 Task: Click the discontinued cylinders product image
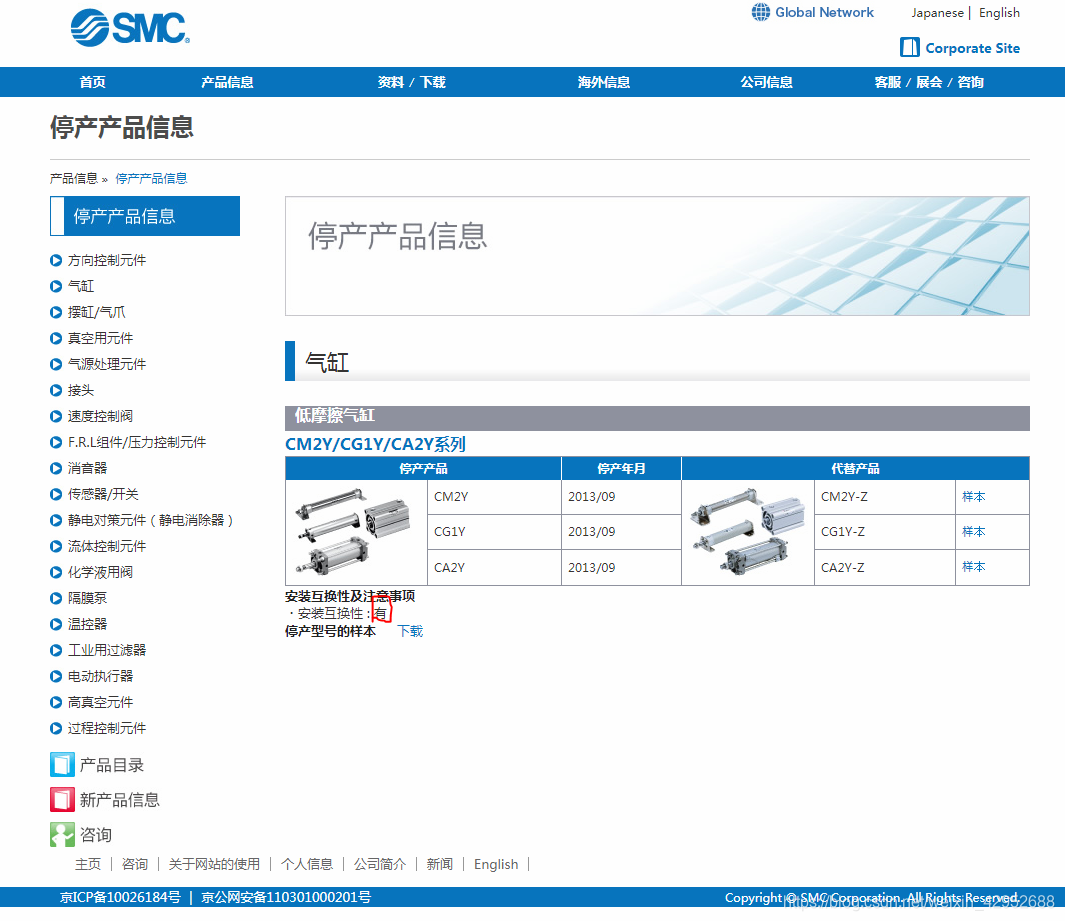[353, 532]
